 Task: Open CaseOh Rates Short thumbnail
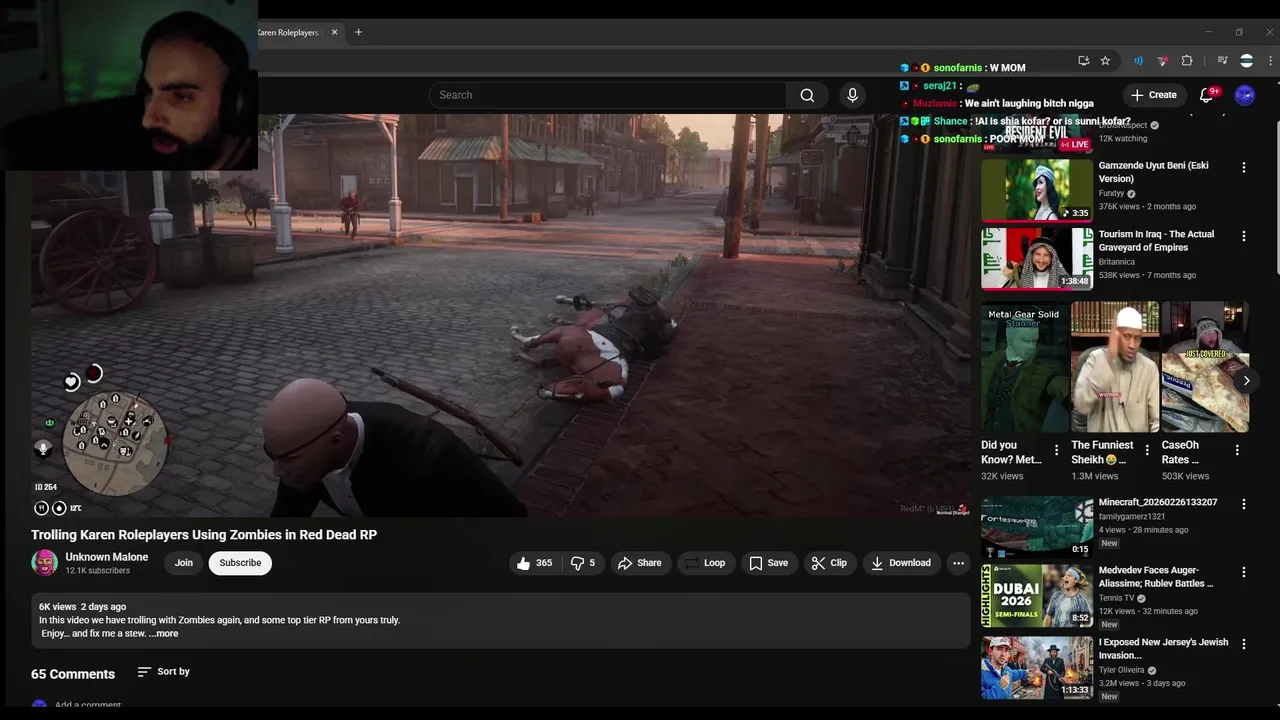point(1205,367)
